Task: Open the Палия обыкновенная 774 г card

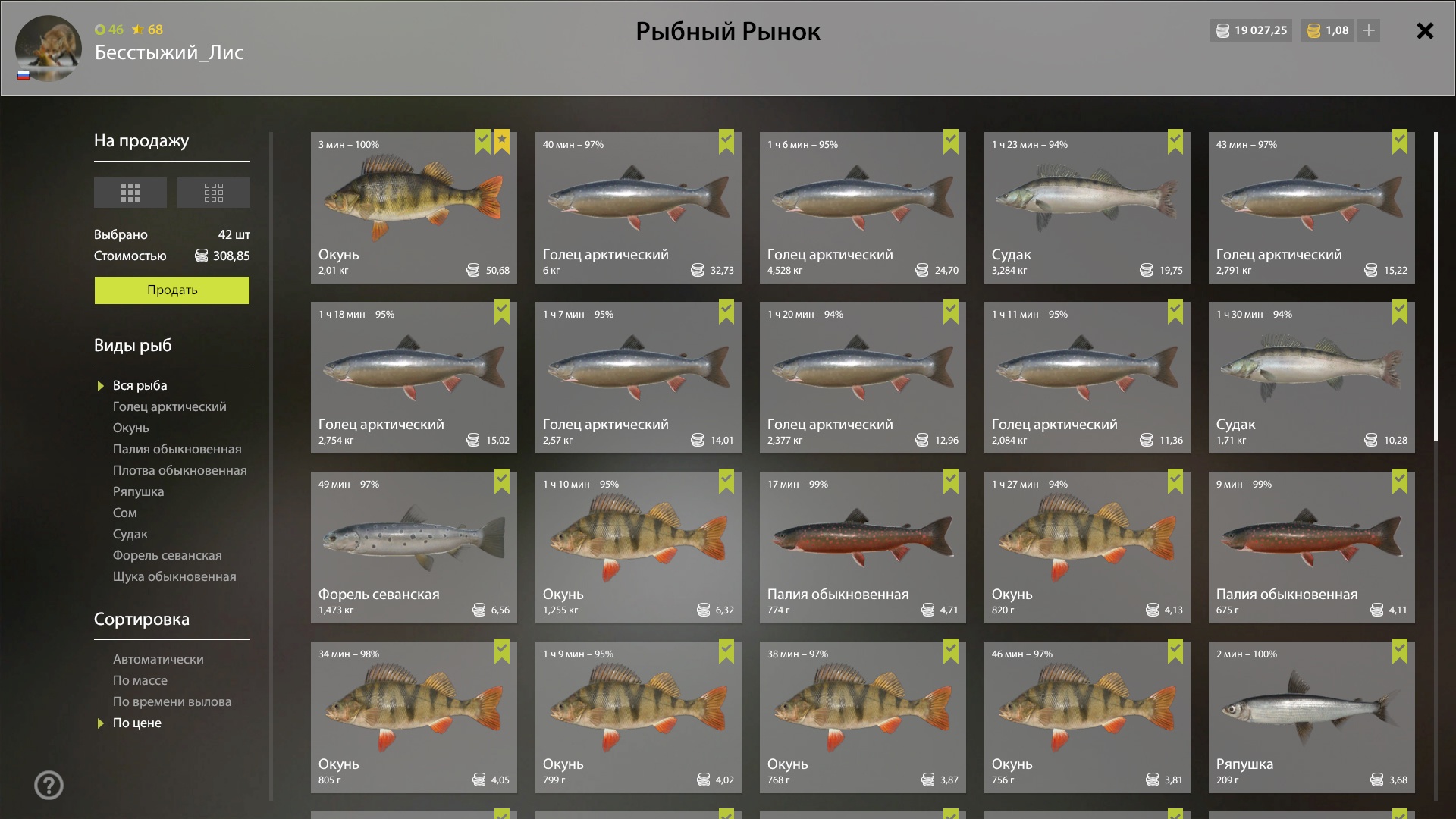Action: 863,548
